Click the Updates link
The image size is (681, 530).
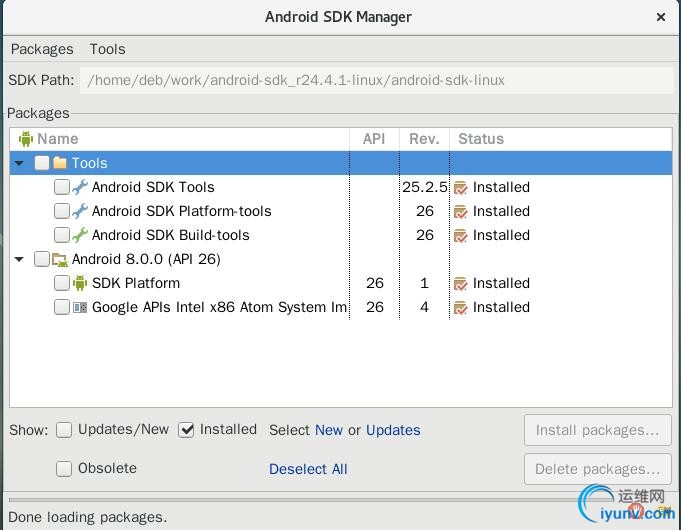(x=393, y=430)
